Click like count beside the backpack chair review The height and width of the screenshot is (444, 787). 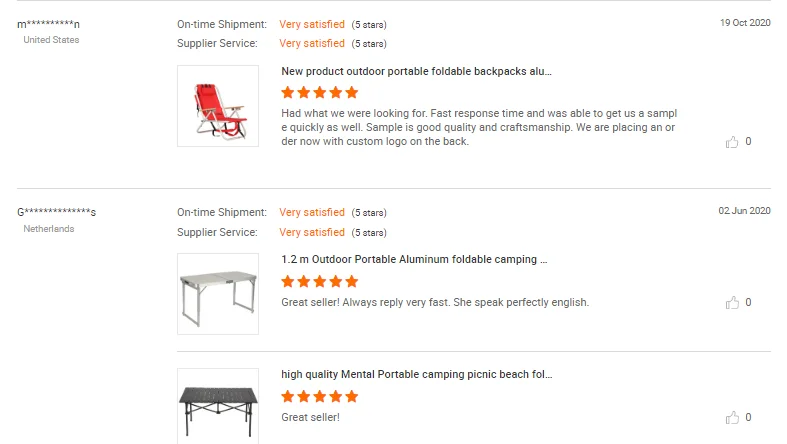[748, 142]
